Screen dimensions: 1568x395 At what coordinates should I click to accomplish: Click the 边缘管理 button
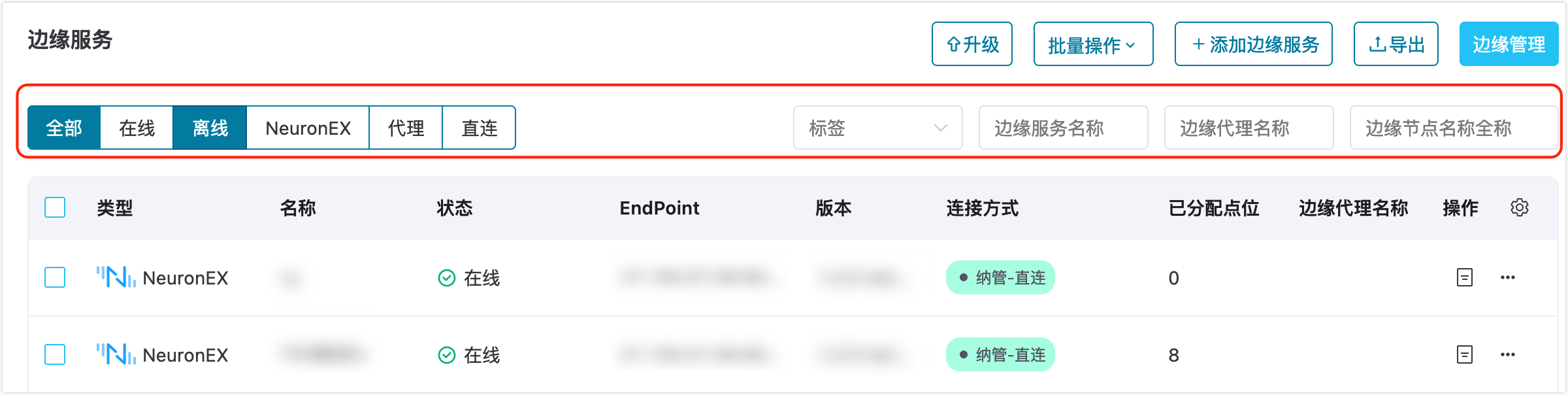1509,44
